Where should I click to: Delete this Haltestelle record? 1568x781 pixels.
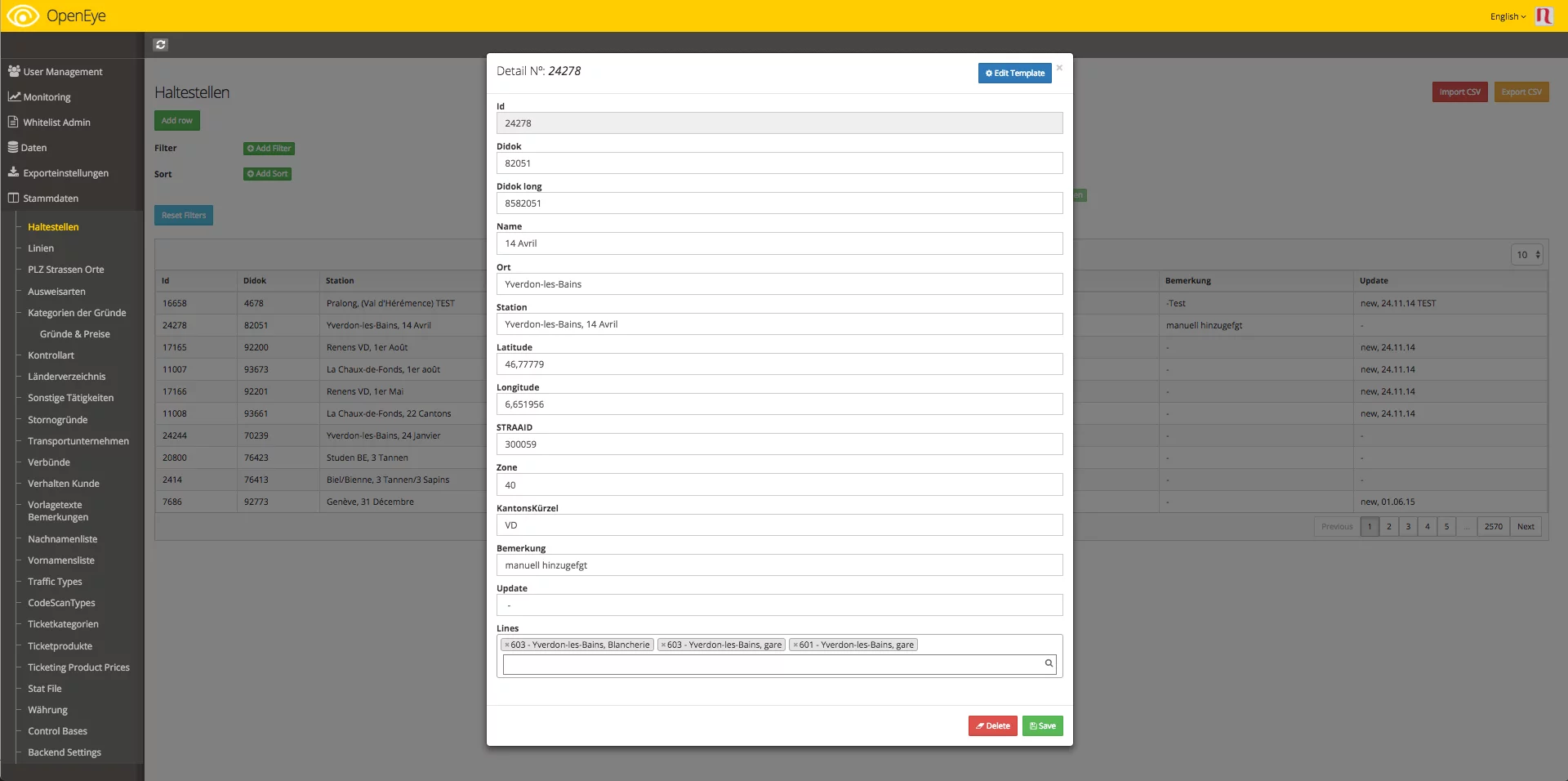(x=992, y=725)
